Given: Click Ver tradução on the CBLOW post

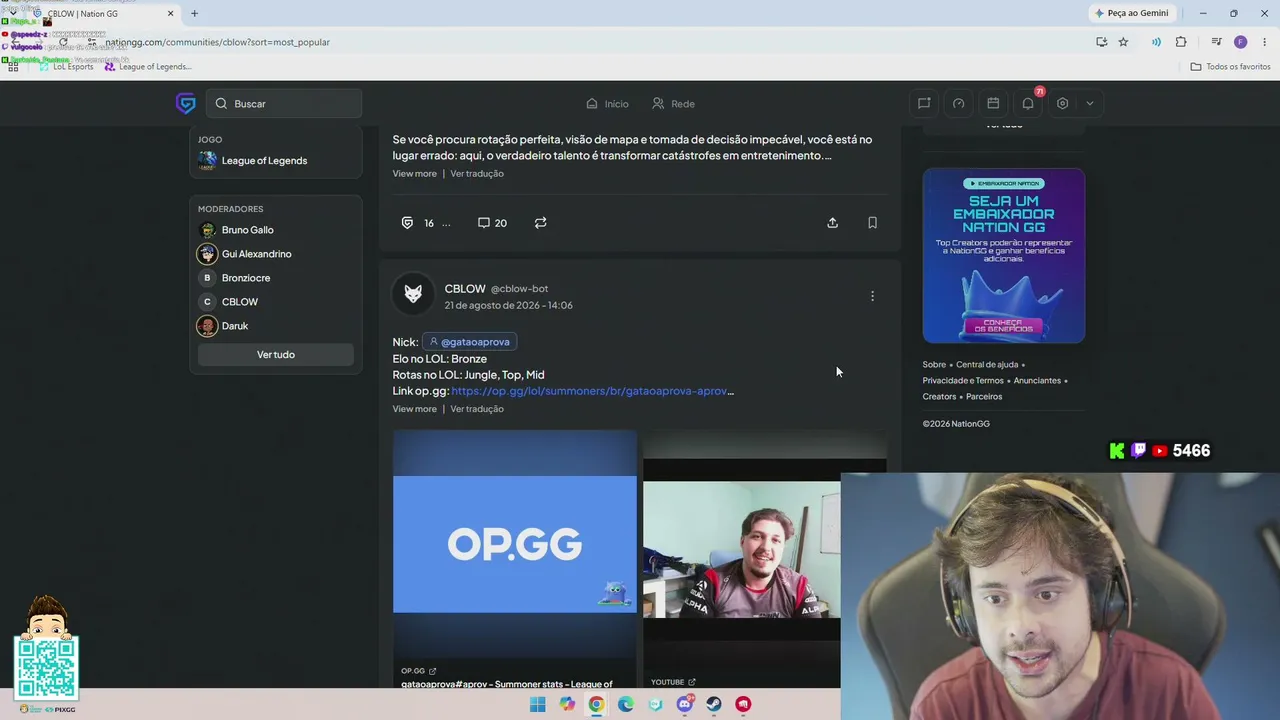Looking at the screenshot, I should [477, 409].
